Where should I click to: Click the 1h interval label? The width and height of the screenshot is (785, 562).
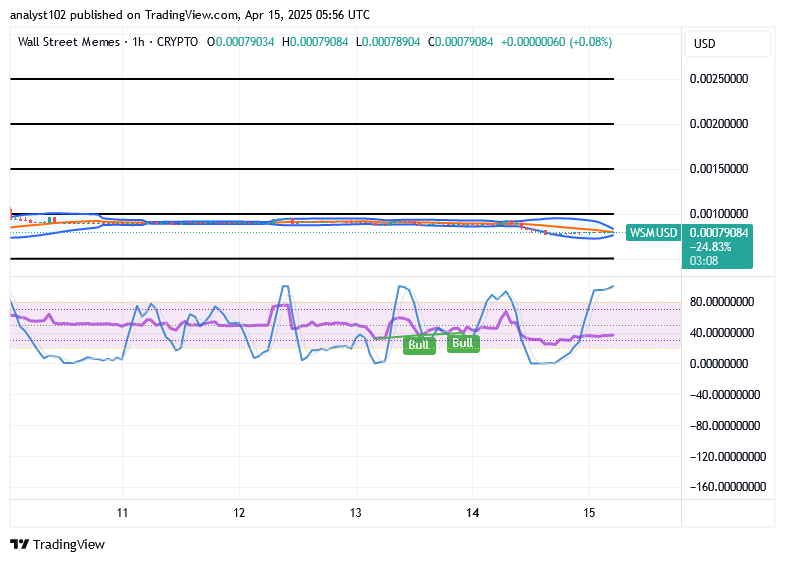pos(138,42)
